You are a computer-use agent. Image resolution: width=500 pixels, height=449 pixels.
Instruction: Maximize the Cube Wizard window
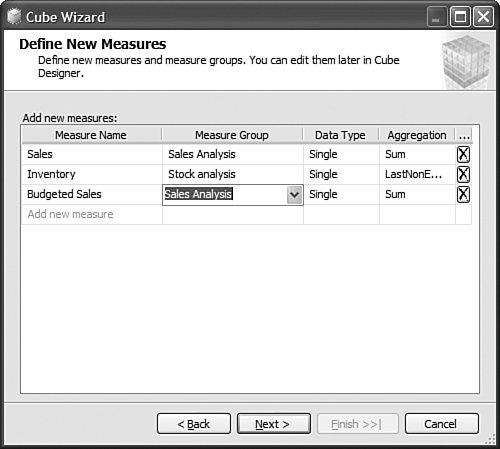coord(460,17)
